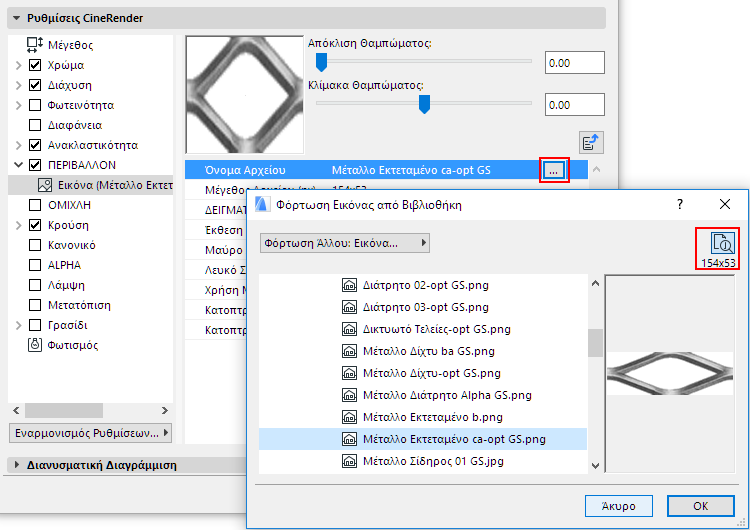
Task: Toggle the Ανακλαστικότητα checkbox
Action: pos(35,145)
